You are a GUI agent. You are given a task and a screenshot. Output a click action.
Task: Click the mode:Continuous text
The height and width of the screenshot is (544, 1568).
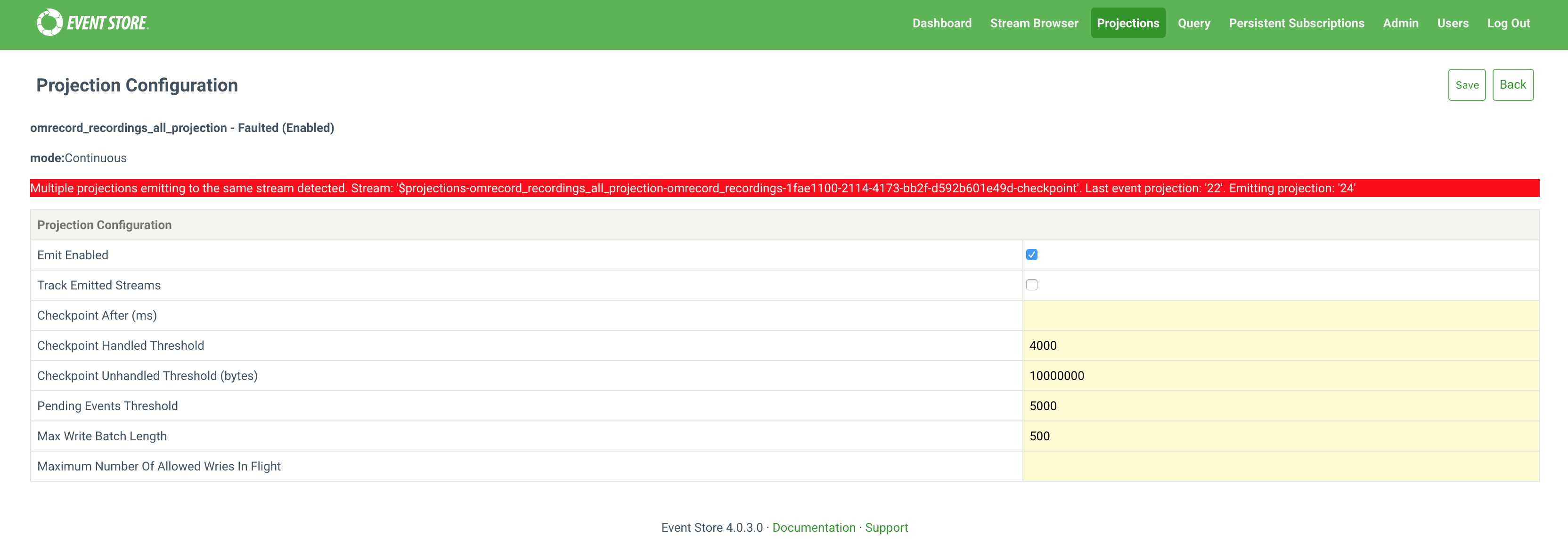[79, 158]
